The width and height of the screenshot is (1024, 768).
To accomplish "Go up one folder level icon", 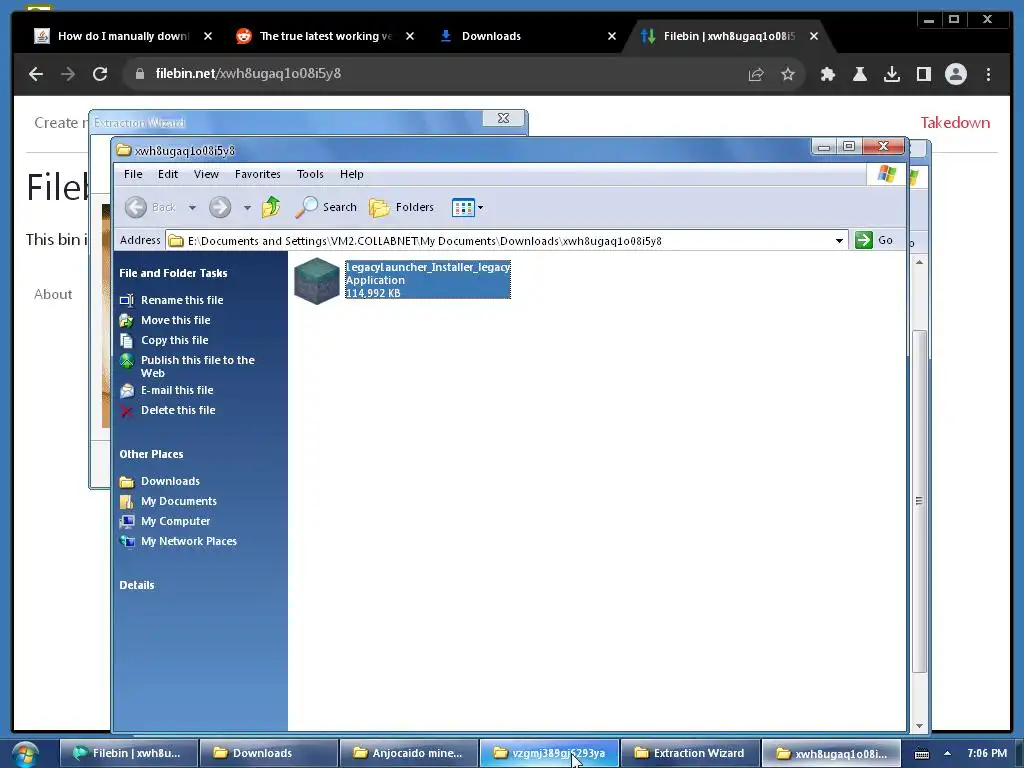I will coord(271,208).
